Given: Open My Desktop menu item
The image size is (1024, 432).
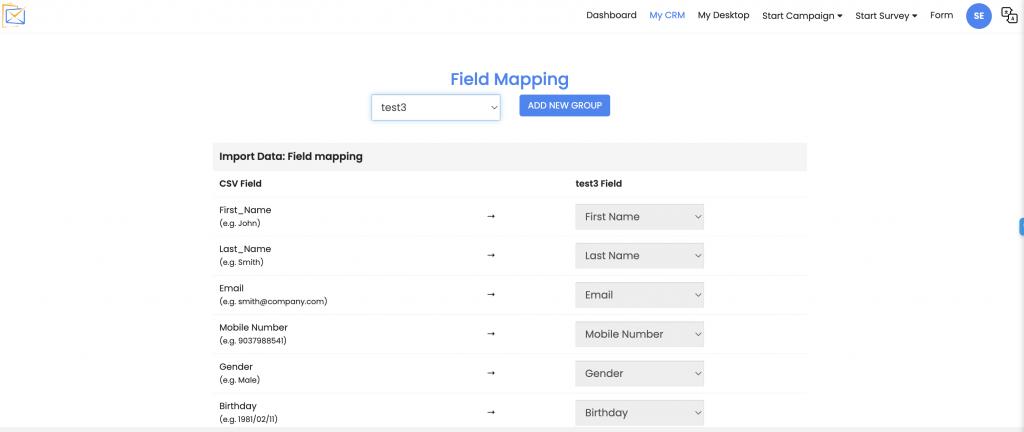Looking at the screenshot, I should pos(723,15).
